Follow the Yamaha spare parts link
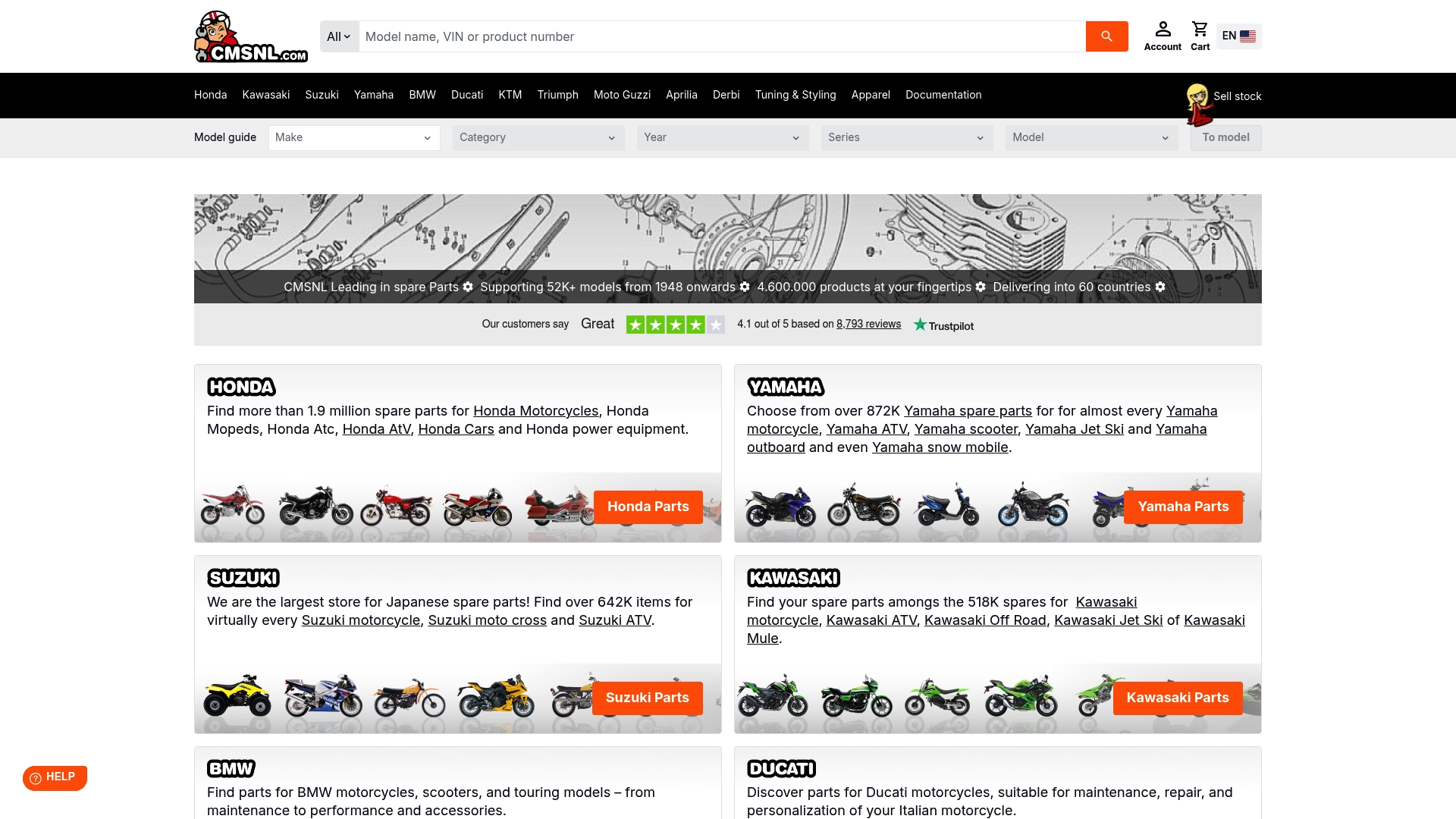Viewport: 1456px width, 819px height. click(968, 411)
